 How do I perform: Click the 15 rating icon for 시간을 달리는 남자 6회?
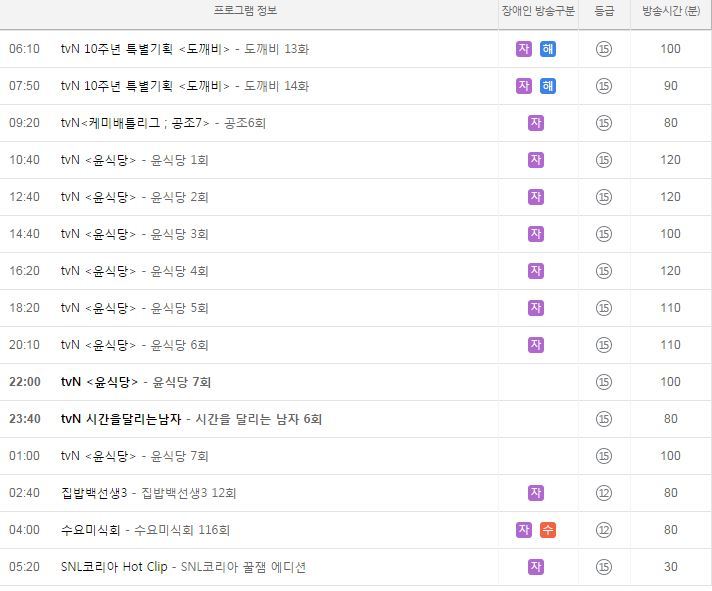point(603,419)
